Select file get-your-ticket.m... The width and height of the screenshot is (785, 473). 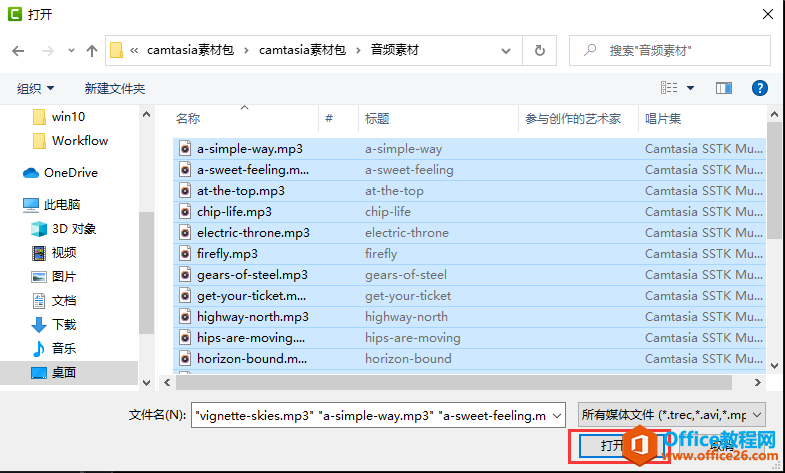click(251, 296)
